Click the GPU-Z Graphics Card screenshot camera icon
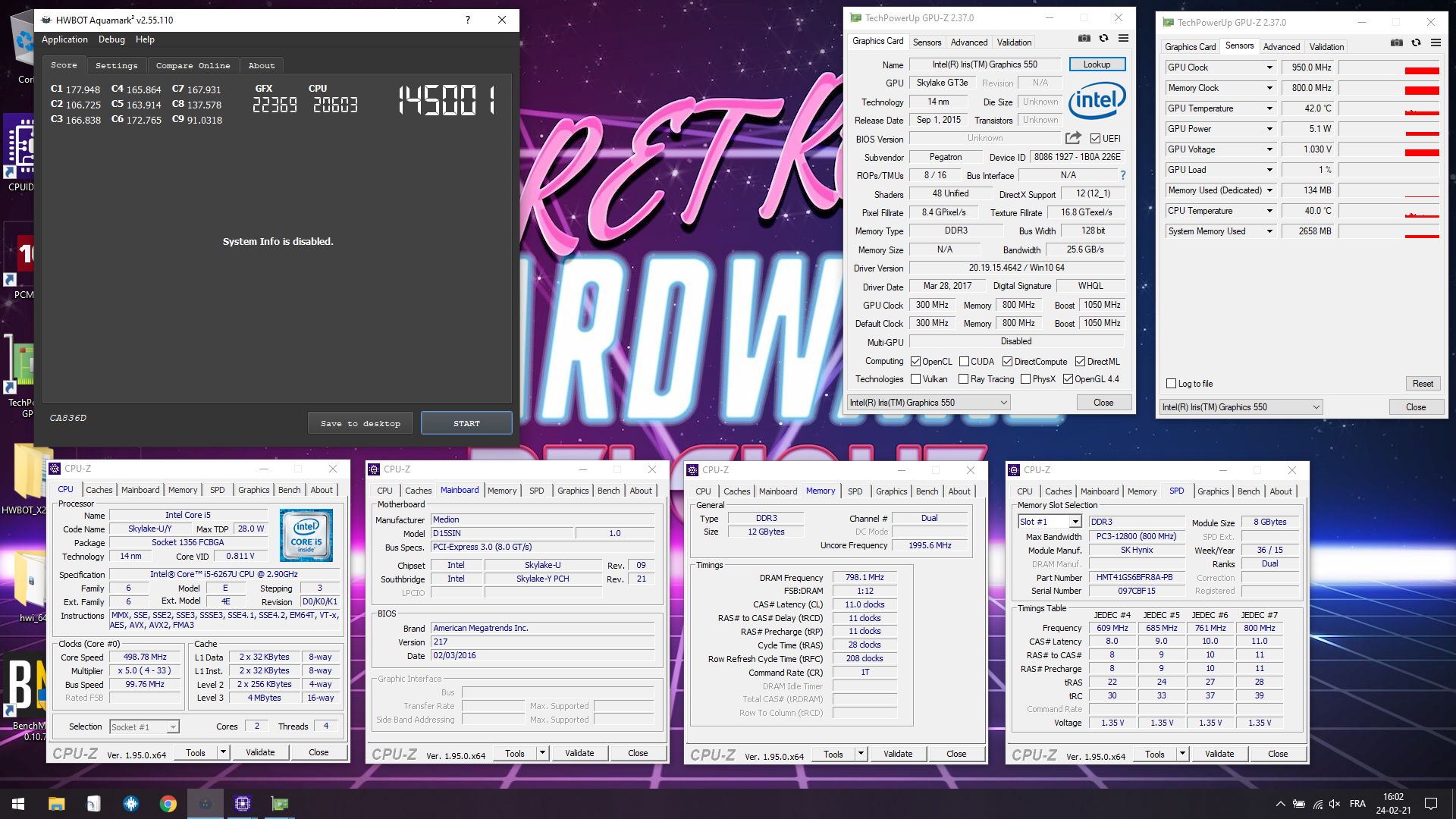This screenshot has width=1456, height=819. (x=1084, y=39)
